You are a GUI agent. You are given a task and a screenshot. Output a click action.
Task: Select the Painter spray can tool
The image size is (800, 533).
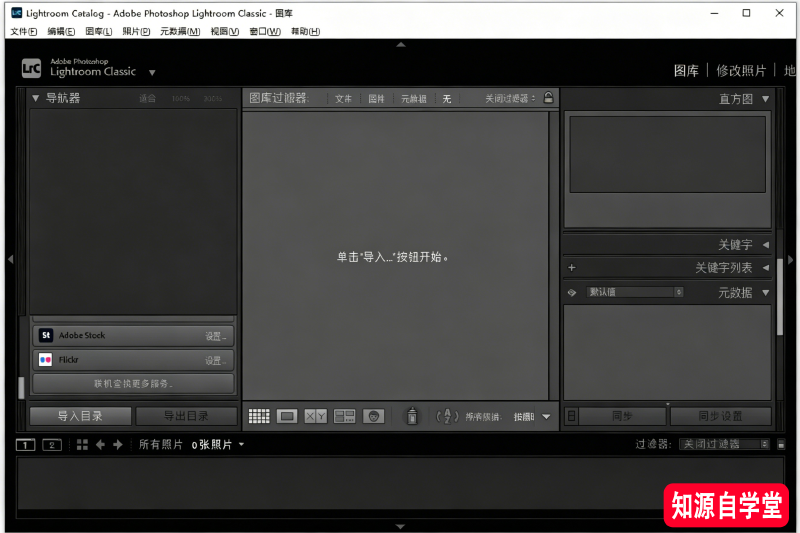click(412, 416)
